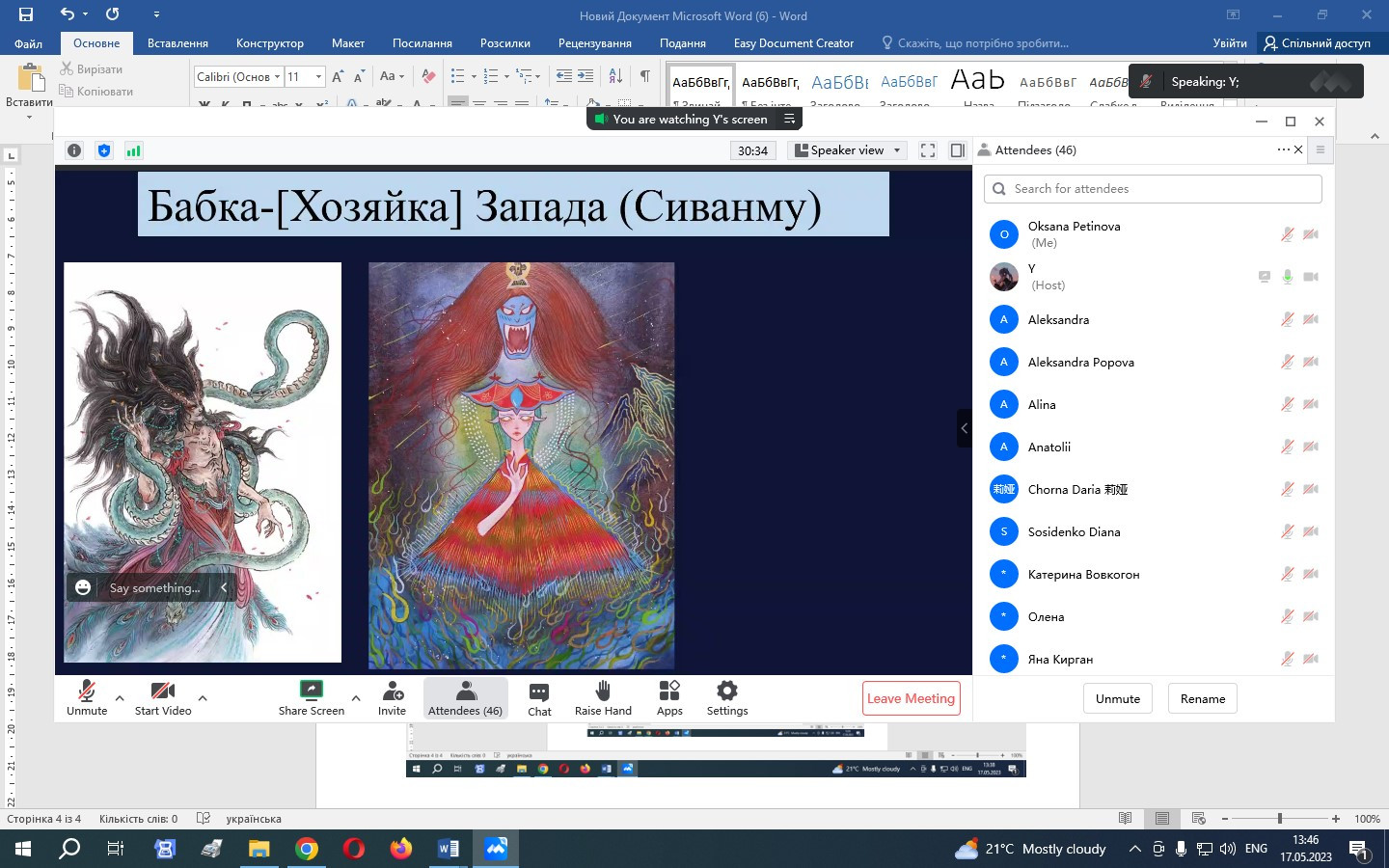
Task: Open the Рецензування ribbon tab
Action: [594, 43]
